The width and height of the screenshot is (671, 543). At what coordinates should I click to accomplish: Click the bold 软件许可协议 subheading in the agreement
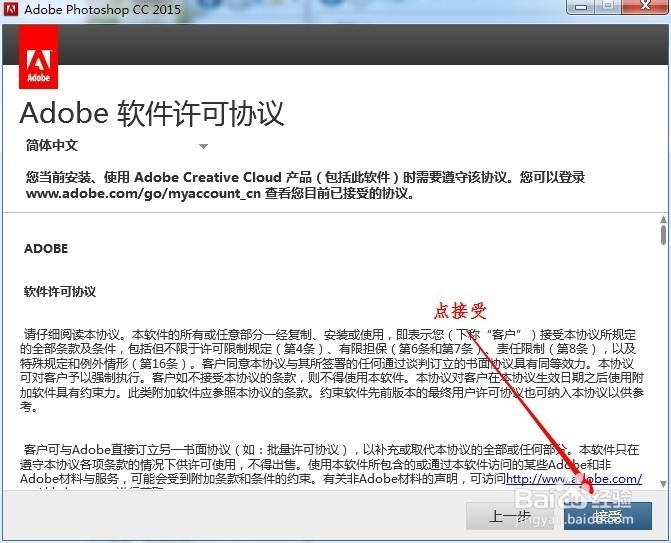60,292
